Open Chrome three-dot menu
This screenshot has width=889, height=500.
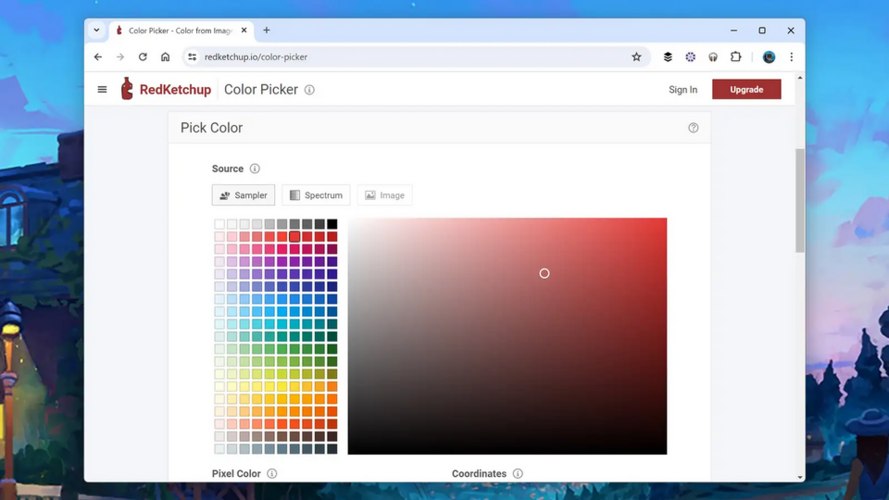tap(791, 57)
